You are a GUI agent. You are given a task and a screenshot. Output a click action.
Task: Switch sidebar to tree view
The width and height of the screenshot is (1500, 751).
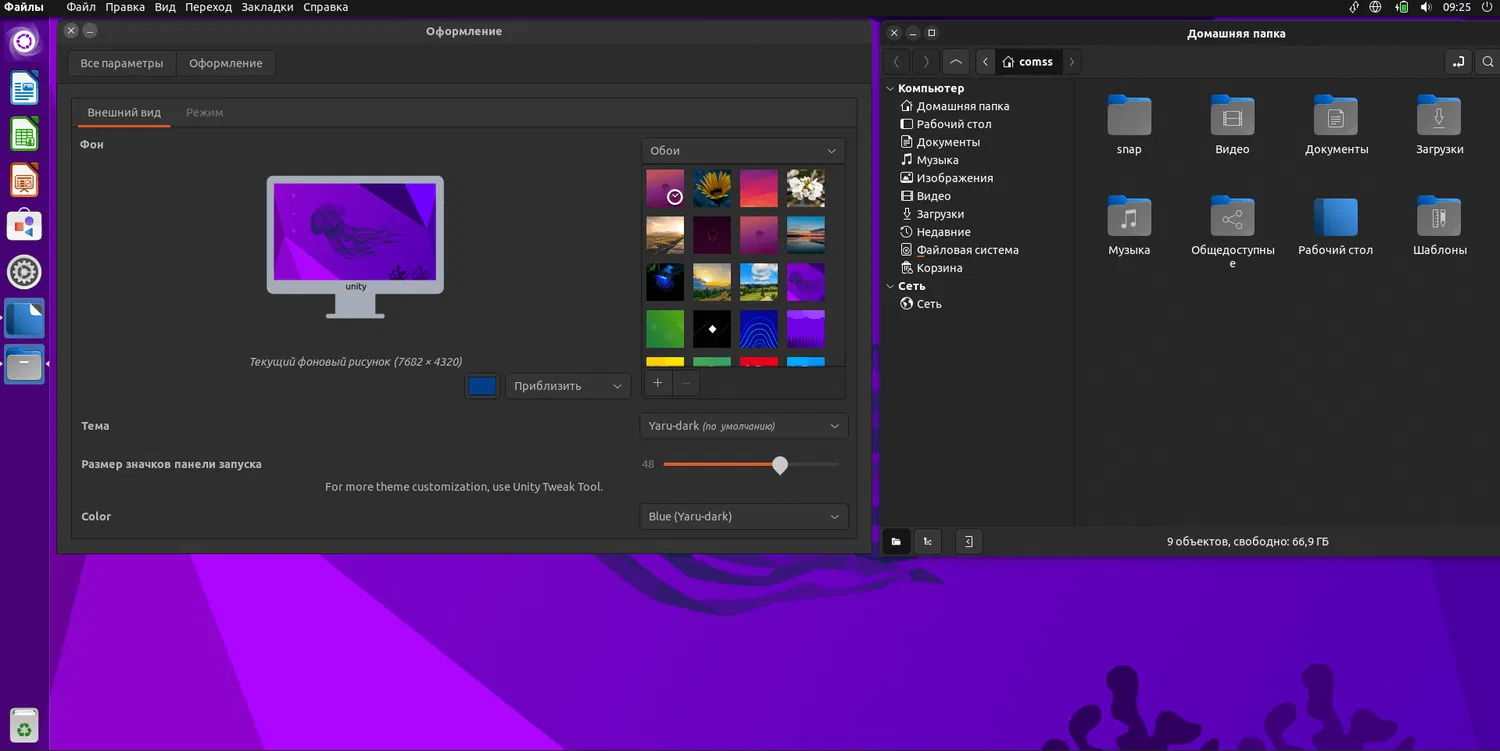tap(928, 542)
